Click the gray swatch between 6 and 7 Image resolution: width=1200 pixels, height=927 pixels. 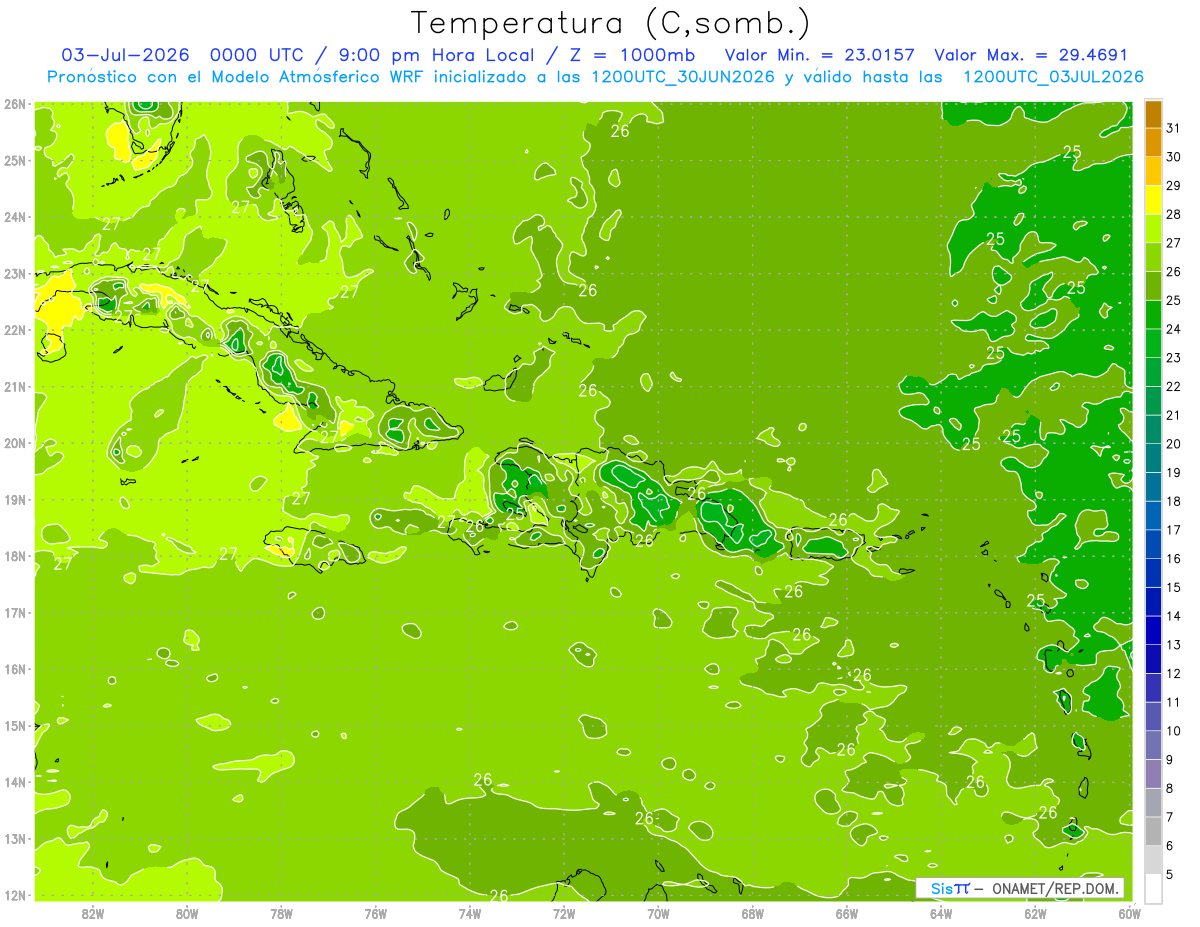(1153, 831)
